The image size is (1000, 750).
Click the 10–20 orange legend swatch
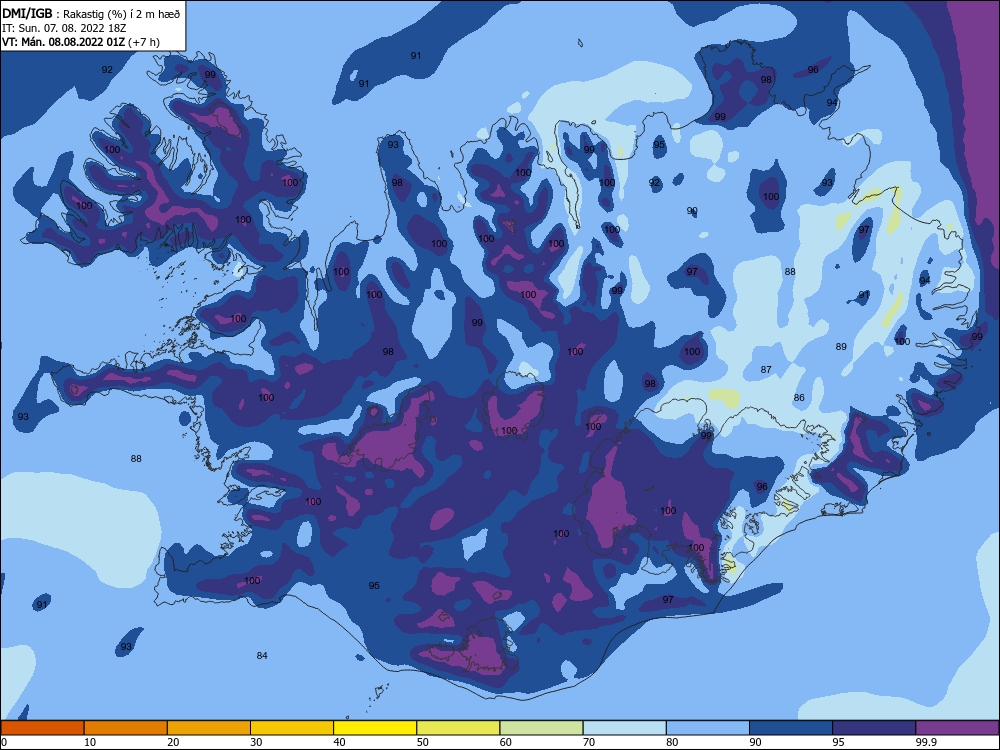126,728
